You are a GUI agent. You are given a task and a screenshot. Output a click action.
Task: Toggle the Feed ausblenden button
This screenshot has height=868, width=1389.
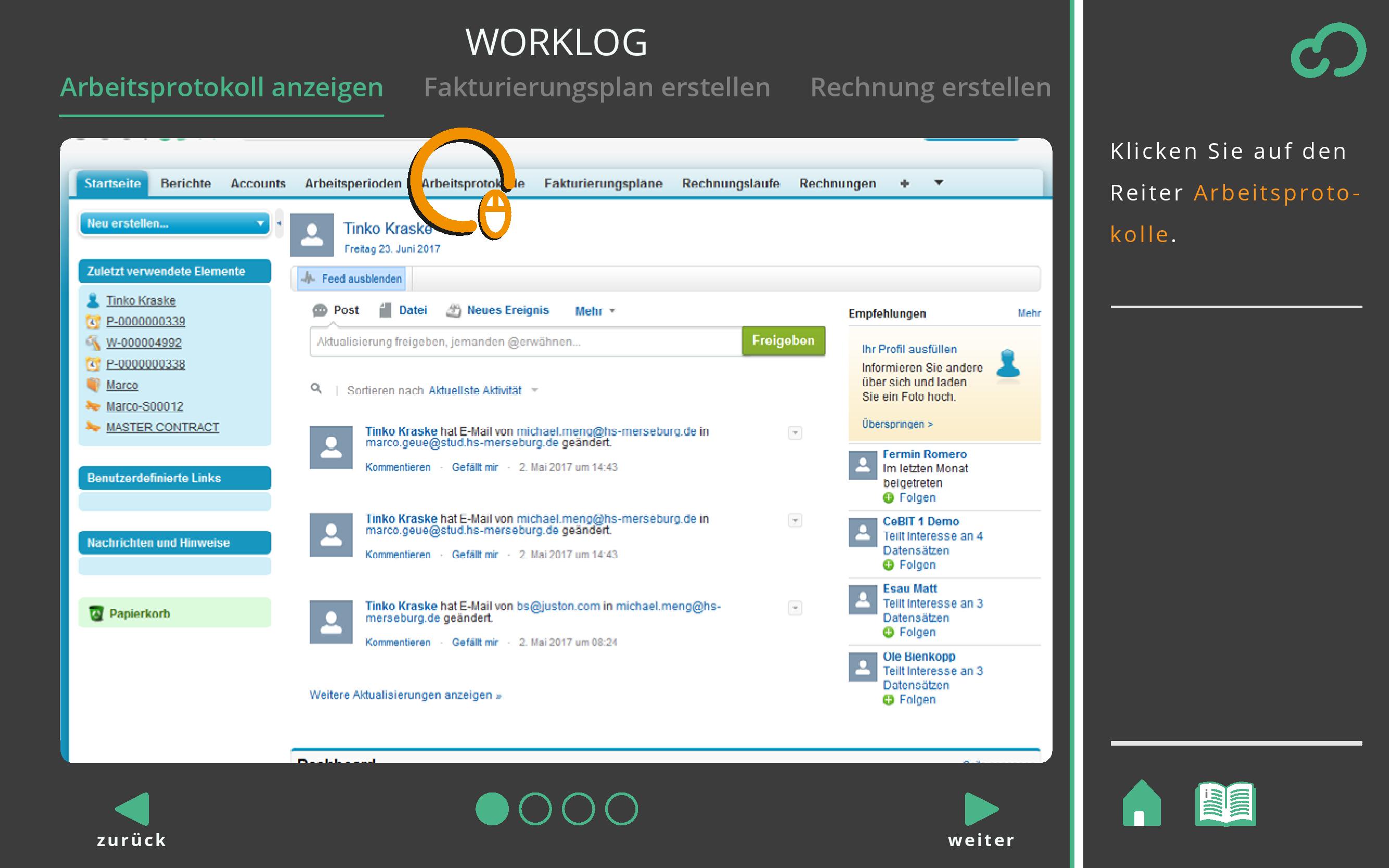352,279
